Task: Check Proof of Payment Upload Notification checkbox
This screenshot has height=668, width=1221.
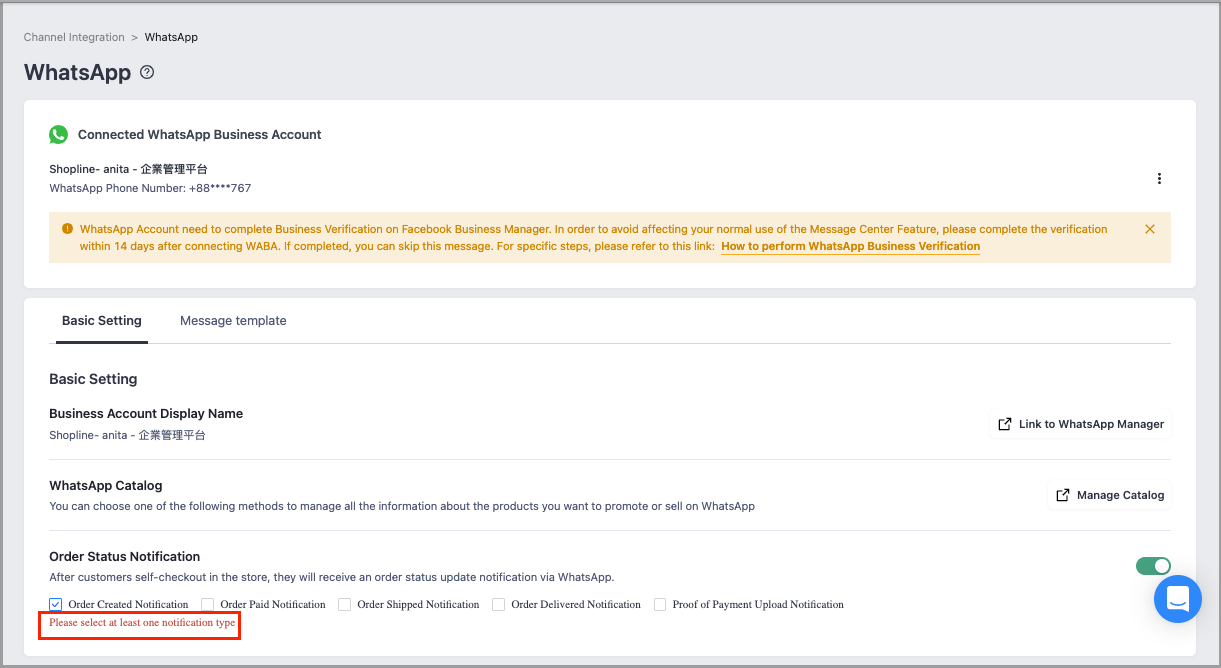Action: (660, 604)
